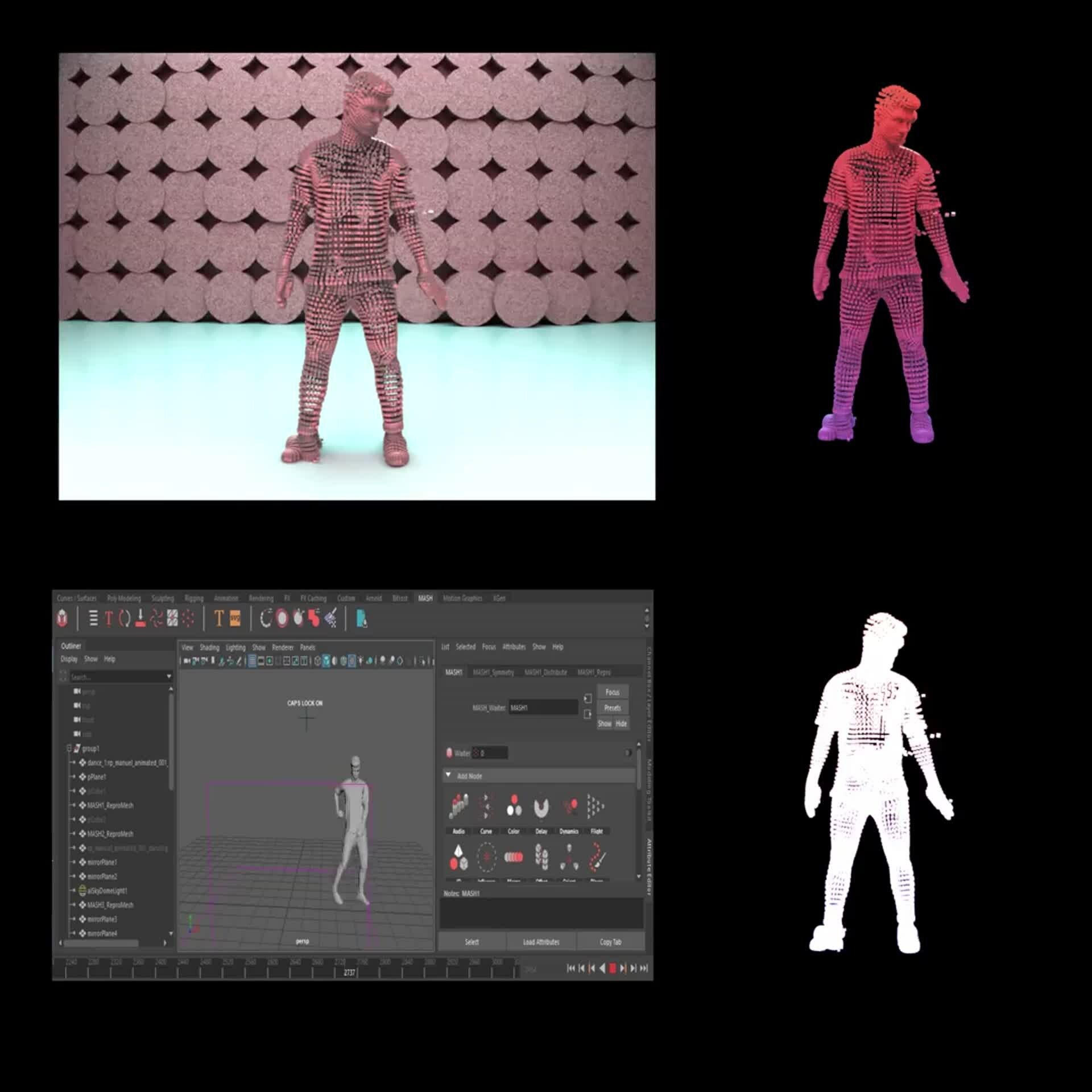1092x1092 pixels.
Task: Click the orange T type tool icon
Action: [x=219, y=618]
